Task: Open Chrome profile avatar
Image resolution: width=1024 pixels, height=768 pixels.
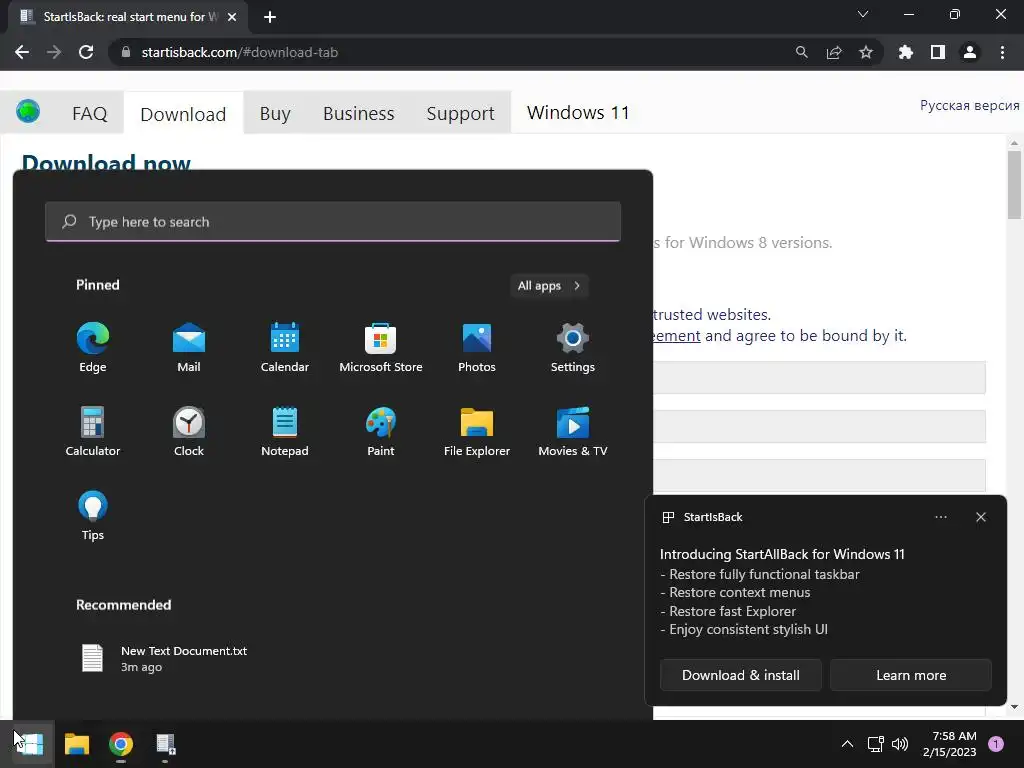Action: click(970, 52)
